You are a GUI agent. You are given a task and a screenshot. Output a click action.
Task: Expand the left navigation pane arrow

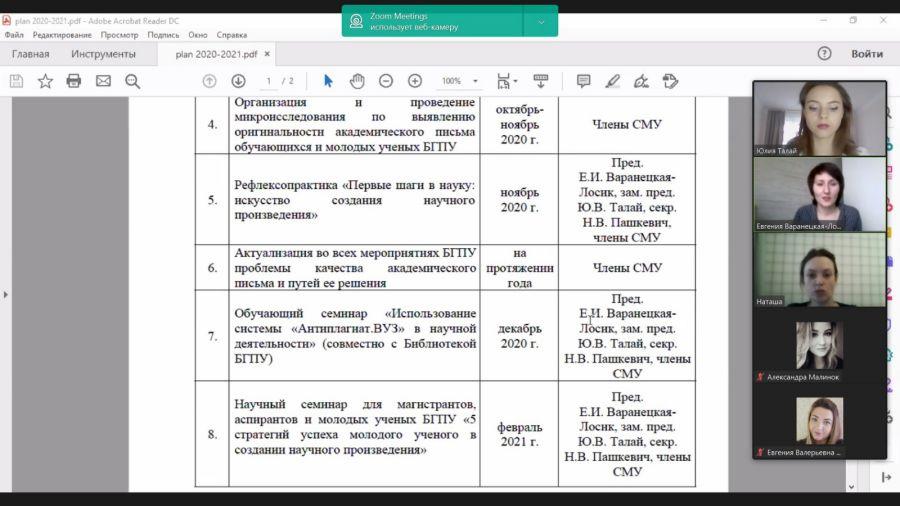coord(6,294)
